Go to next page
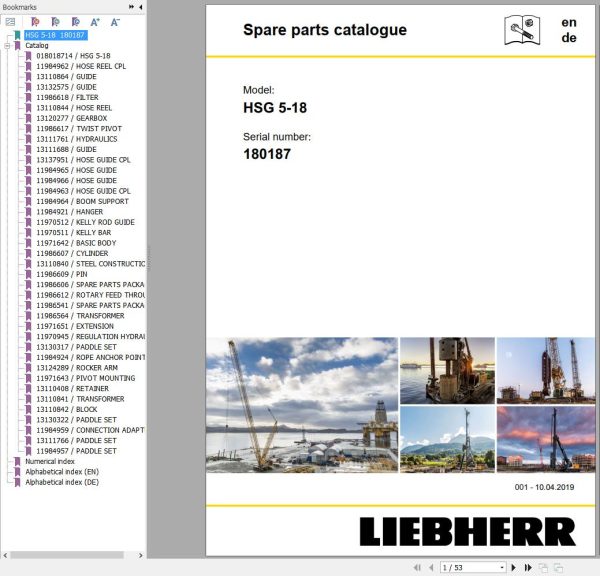 click(x=514, y=567)
